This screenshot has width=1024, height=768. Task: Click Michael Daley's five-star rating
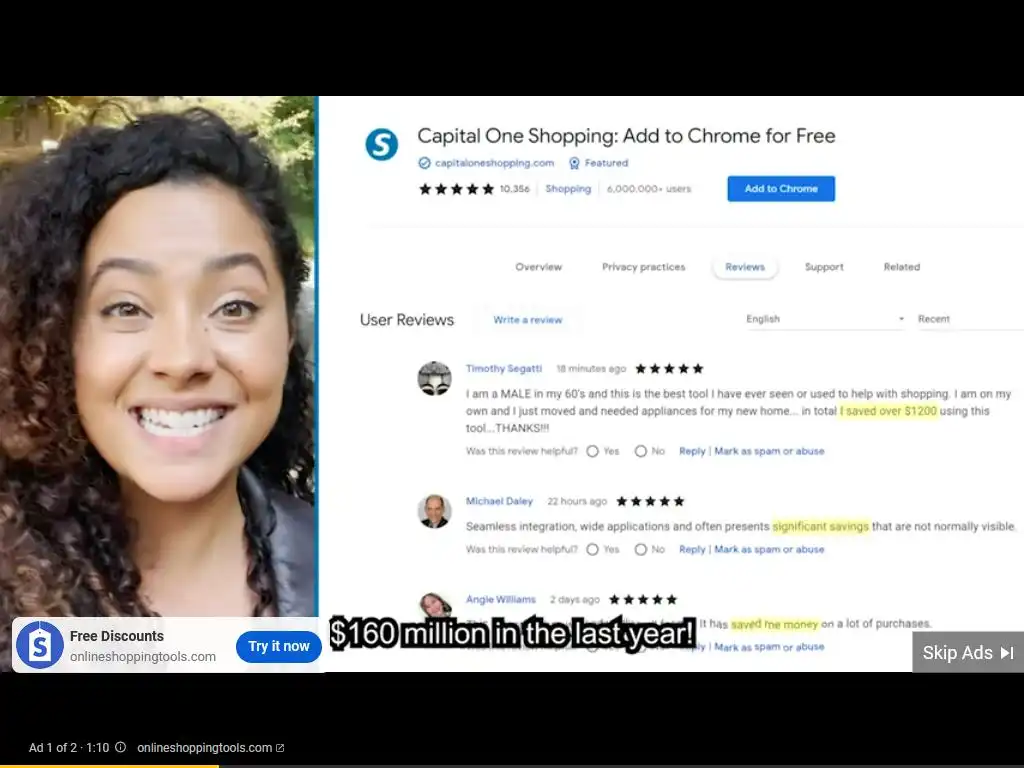coord(650,502)
